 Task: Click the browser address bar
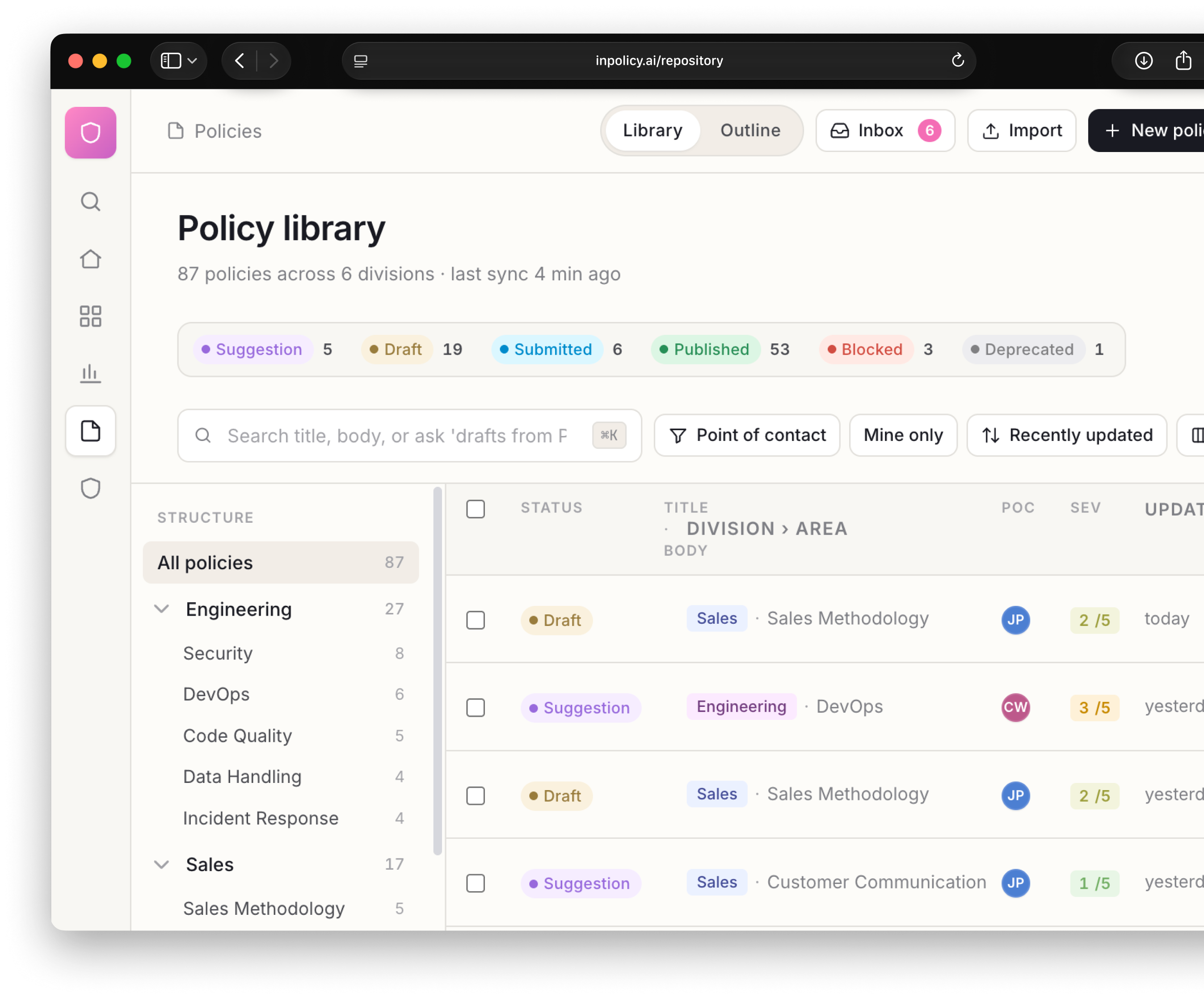(x=659, y=61)
